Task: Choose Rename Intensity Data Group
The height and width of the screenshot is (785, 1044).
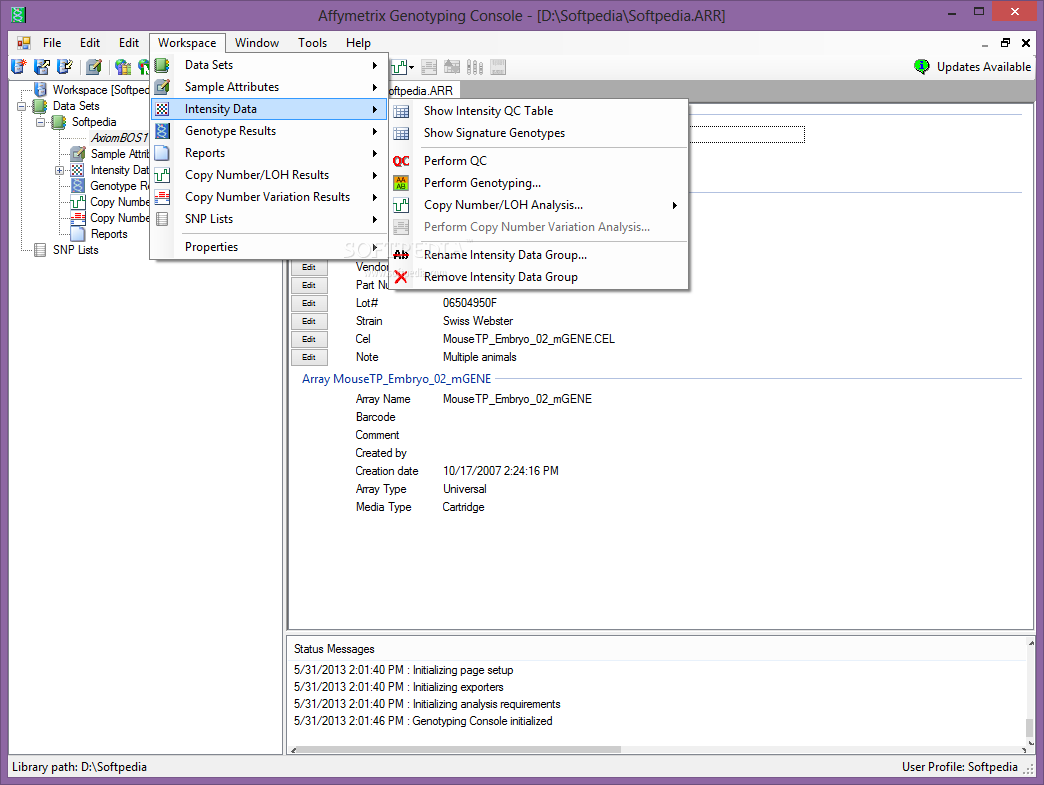Action: [539, 255]
